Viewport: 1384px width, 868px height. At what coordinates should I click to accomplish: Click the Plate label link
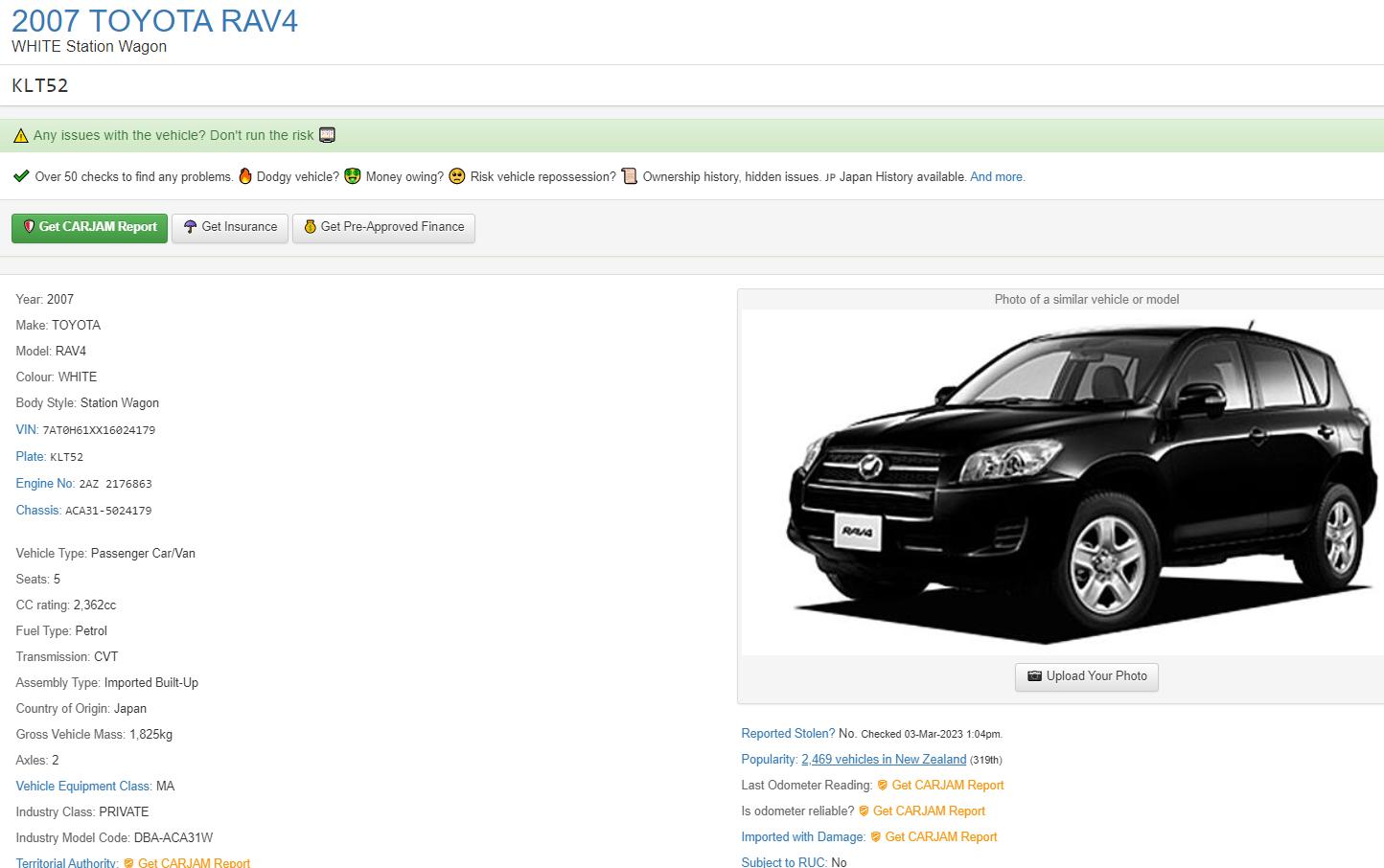(31, 457)
